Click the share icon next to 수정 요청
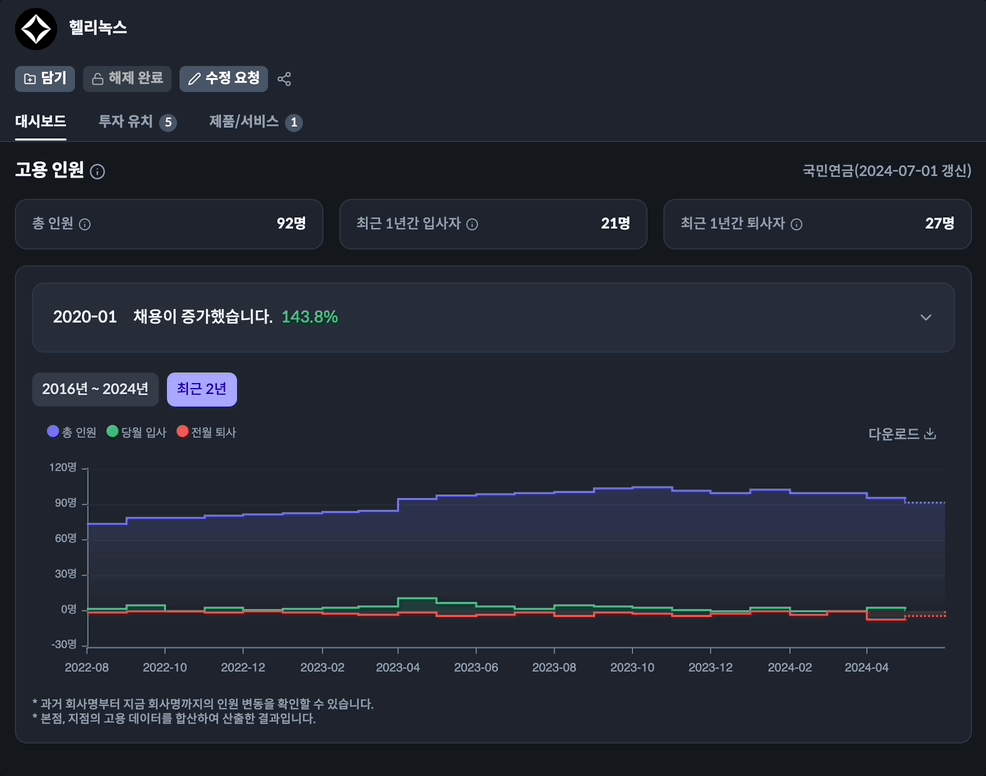This screenshot has width=986, height=776. [284, 79]
